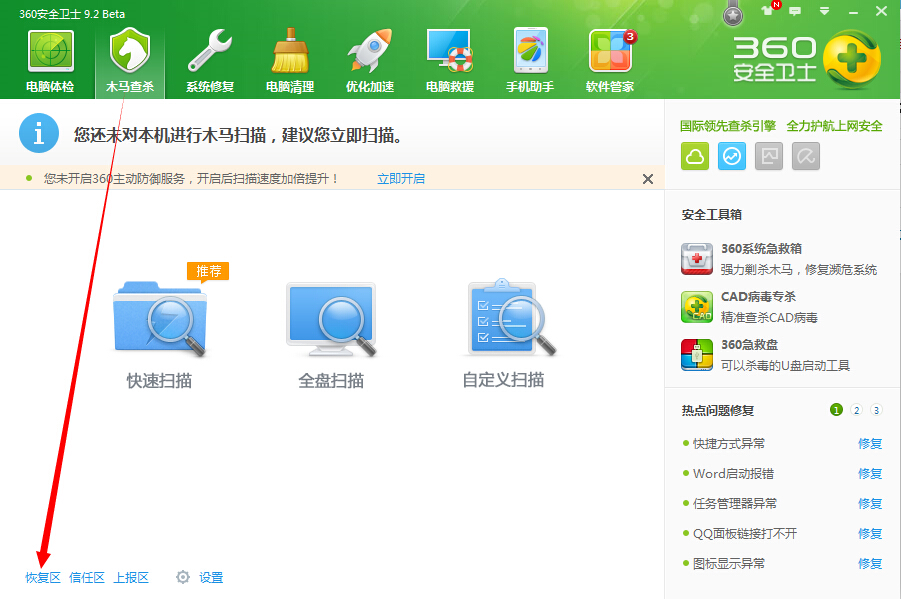The width and height of the screenshot is (901, 599).
Task: Open 软件管家 with badge 3
Action: pos(610,51)
